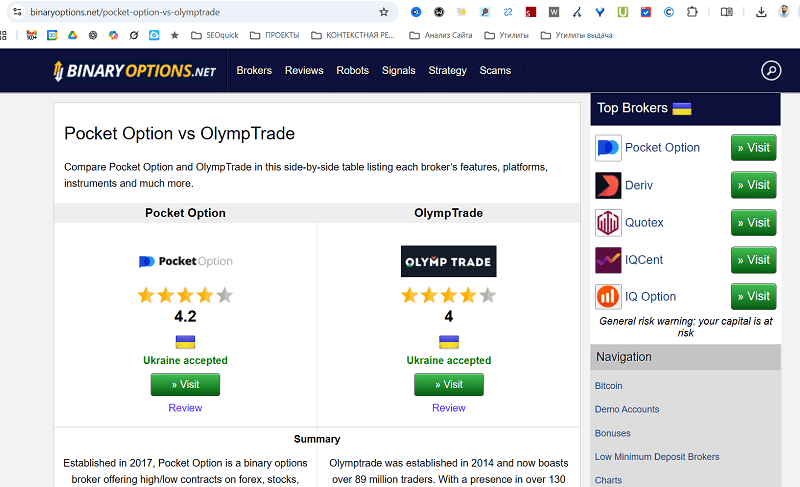Click Visit button next to Quotex
The image size is (800, 487).
point(754,223)
